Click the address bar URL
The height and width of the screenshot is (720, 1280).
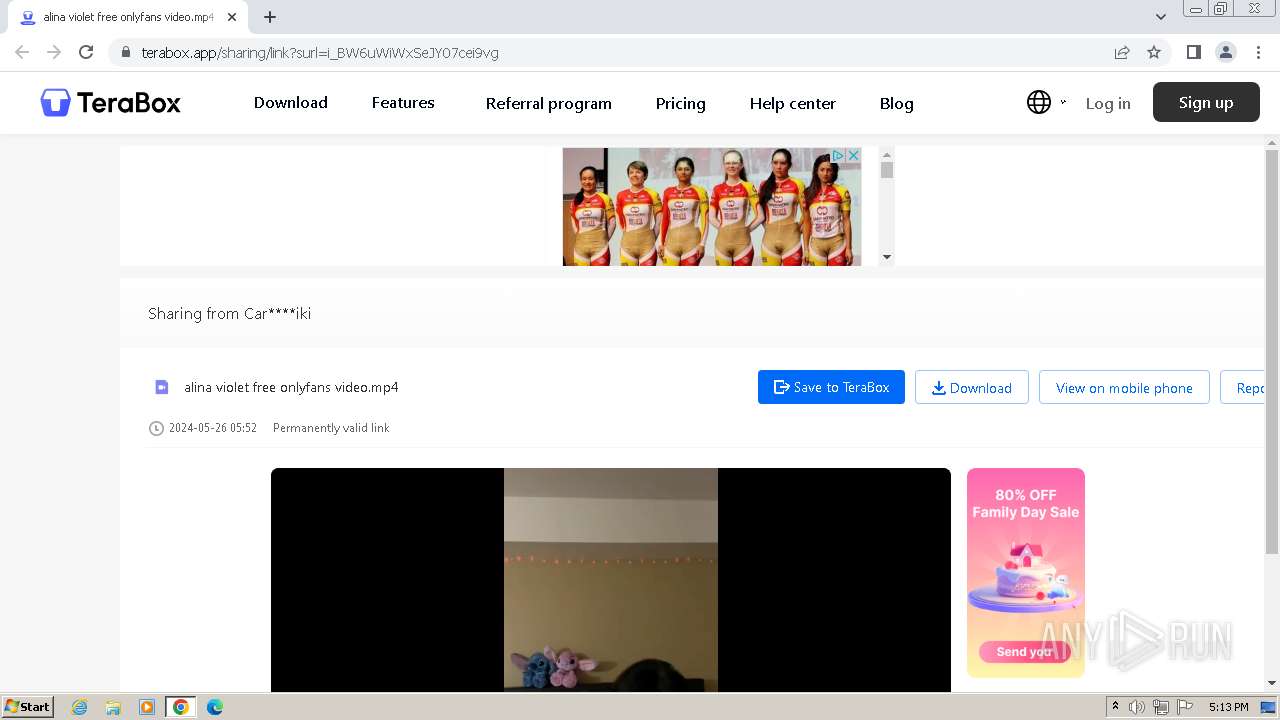tap(320, 52)
